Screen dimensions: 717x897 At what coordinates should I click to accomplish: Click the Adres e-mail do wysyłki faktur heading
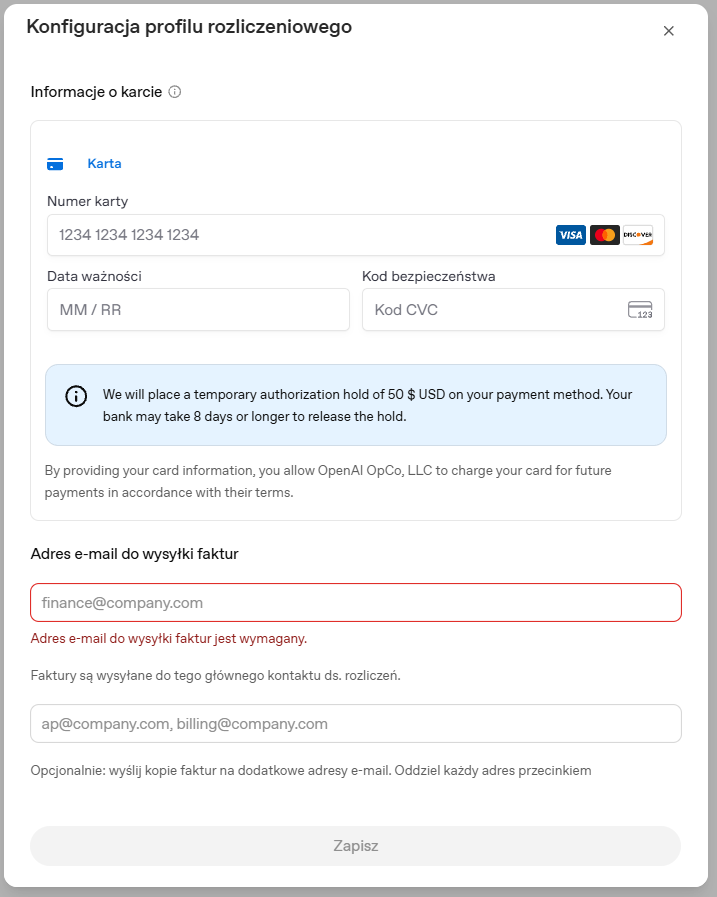pyautogui.click(x=134, y=554)
